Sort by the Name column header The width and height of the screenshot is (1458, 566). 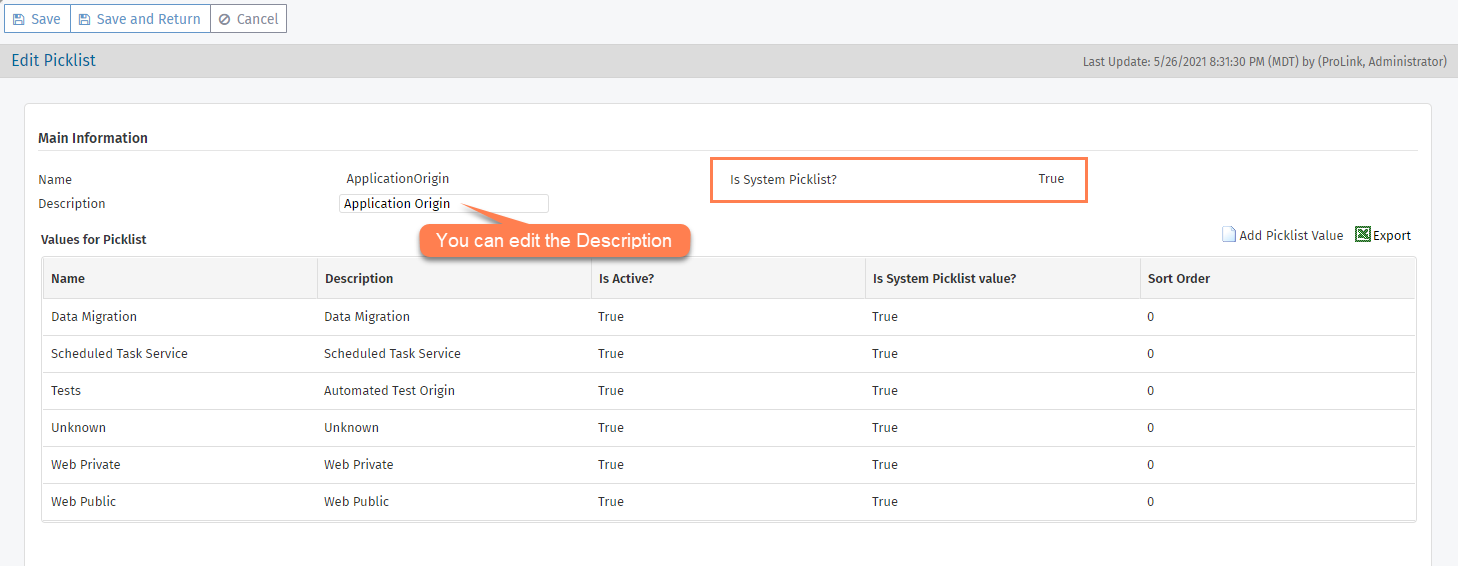(68, 279)
